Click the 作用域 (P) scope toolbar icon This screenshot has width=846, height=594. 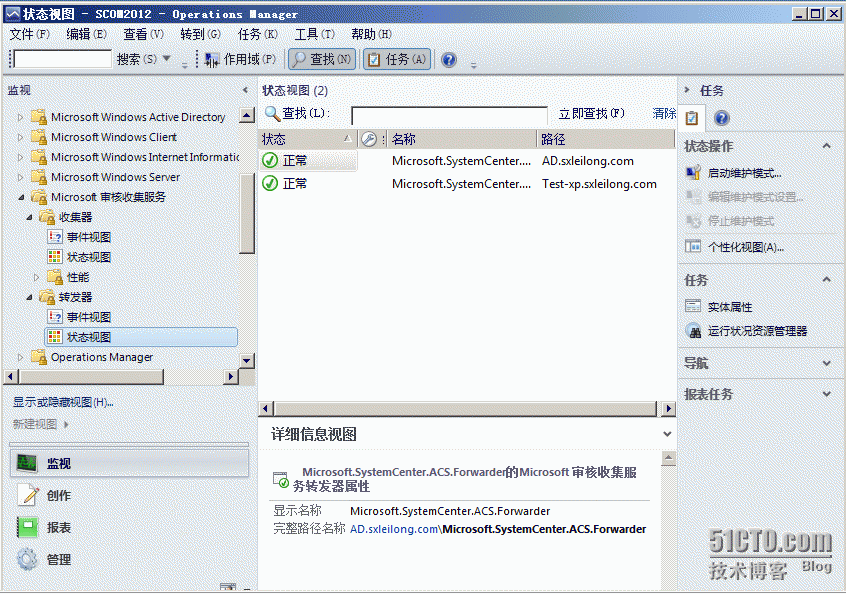pyautogui.click(x=212, y=59)
